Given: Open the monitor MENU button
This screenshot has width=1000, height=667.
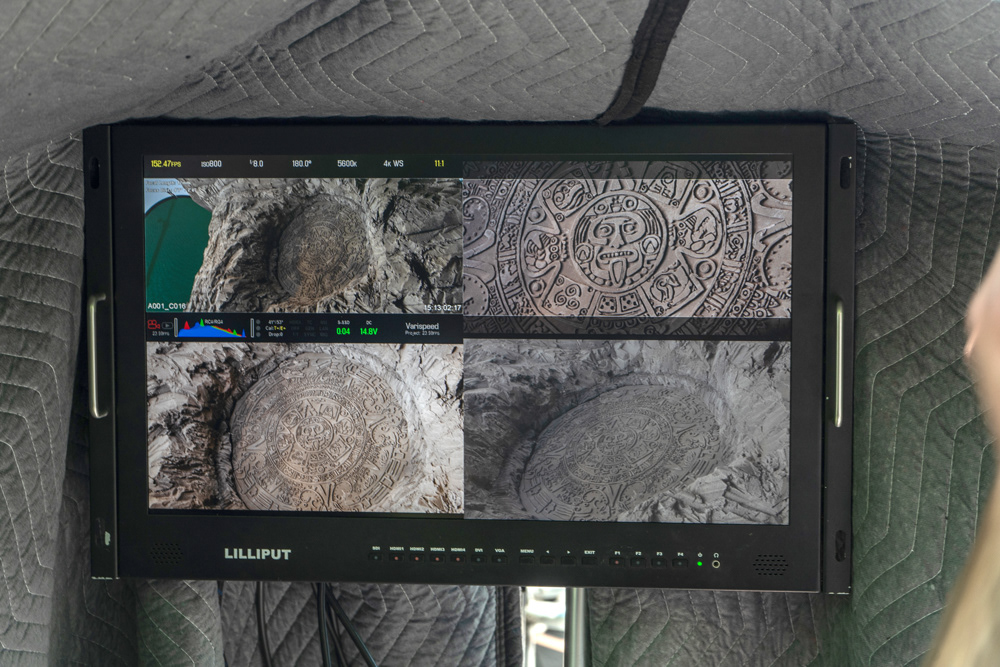Looking at the screenshot, I should tap(527, 560).
